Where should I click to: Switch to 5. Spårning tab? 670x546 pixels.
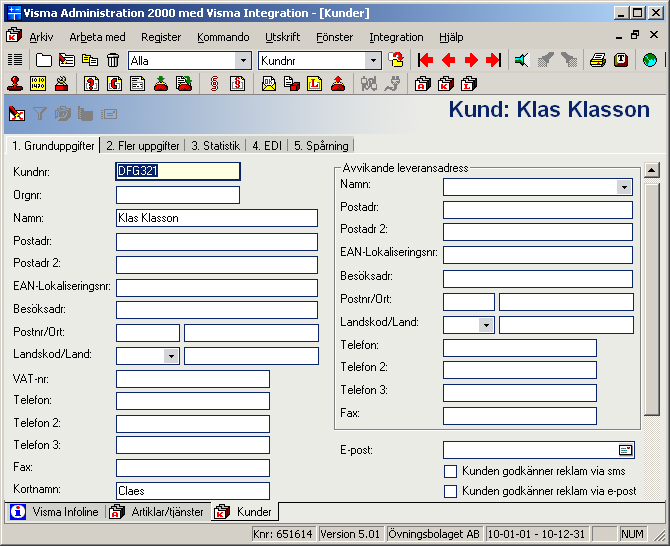click(321, 146)
